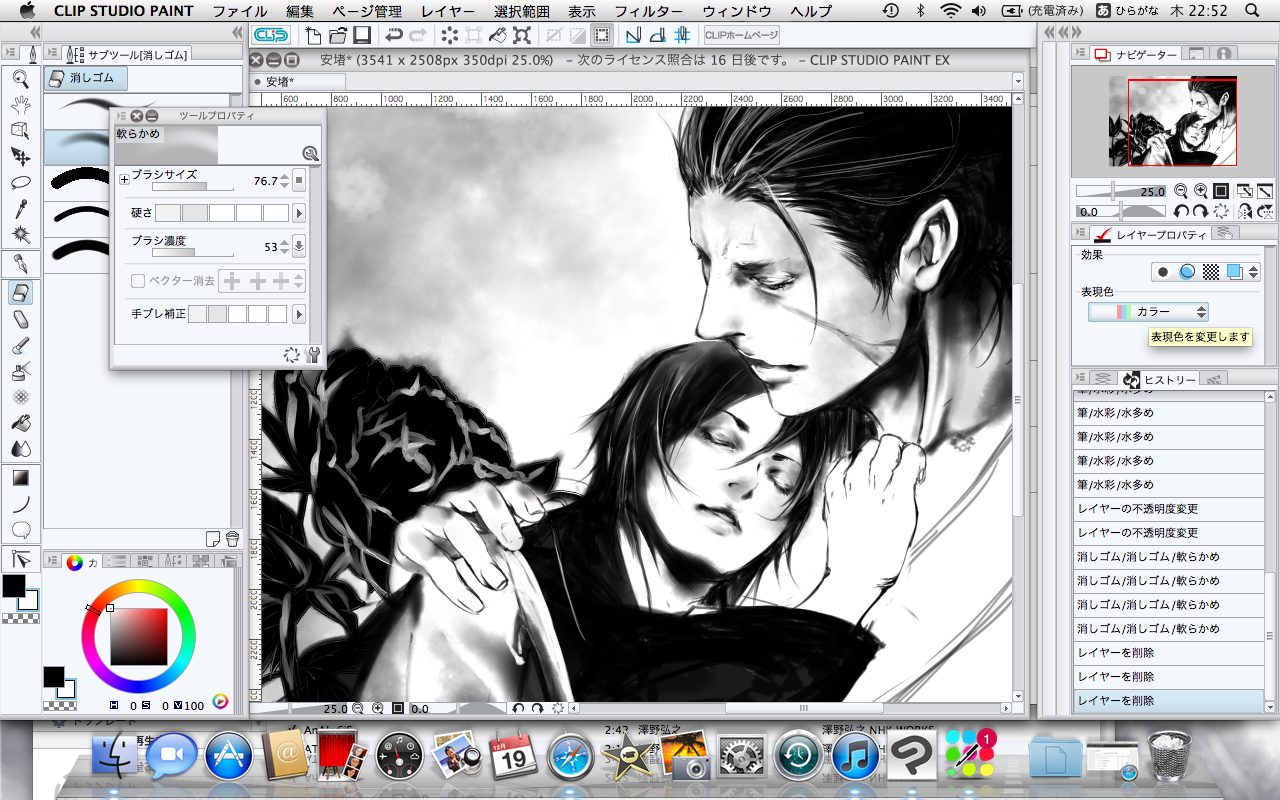The height and width of the screenshot is (800, 1280).
Task: Open the レイヤー menu
Action: (448, 11)
